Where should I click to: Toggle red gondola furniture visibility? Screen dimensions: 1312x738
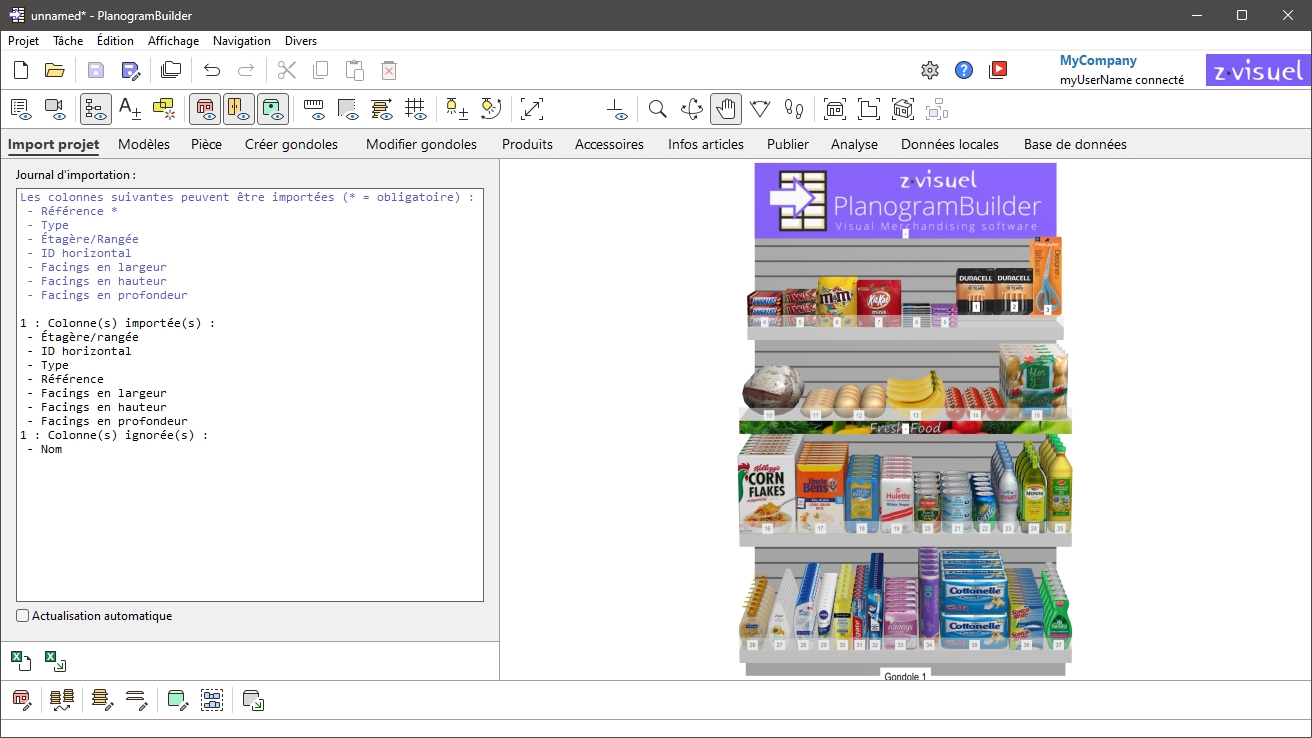click(x=205, y=109)
